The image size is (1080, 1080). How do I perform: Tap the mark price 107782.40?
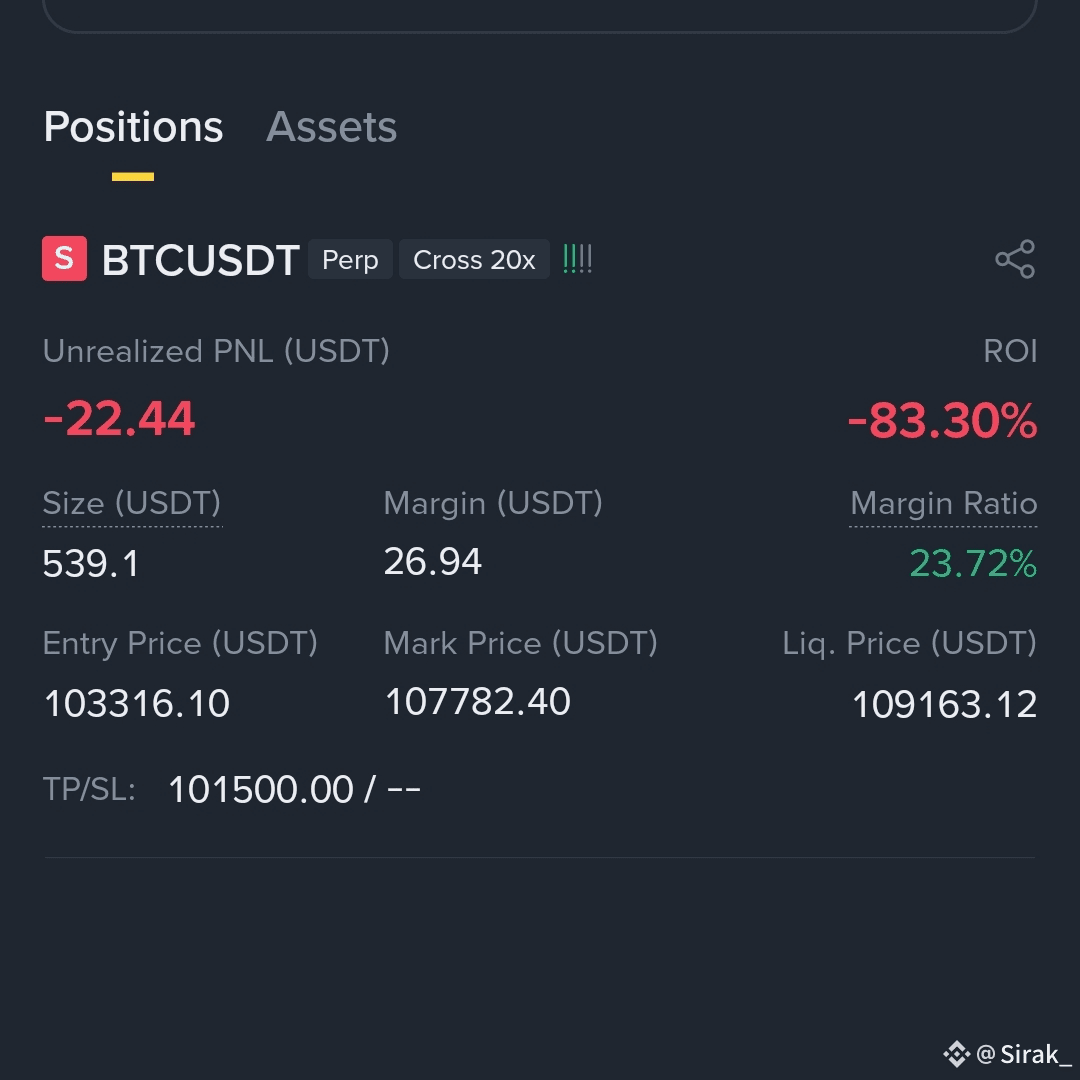[477, 702]
